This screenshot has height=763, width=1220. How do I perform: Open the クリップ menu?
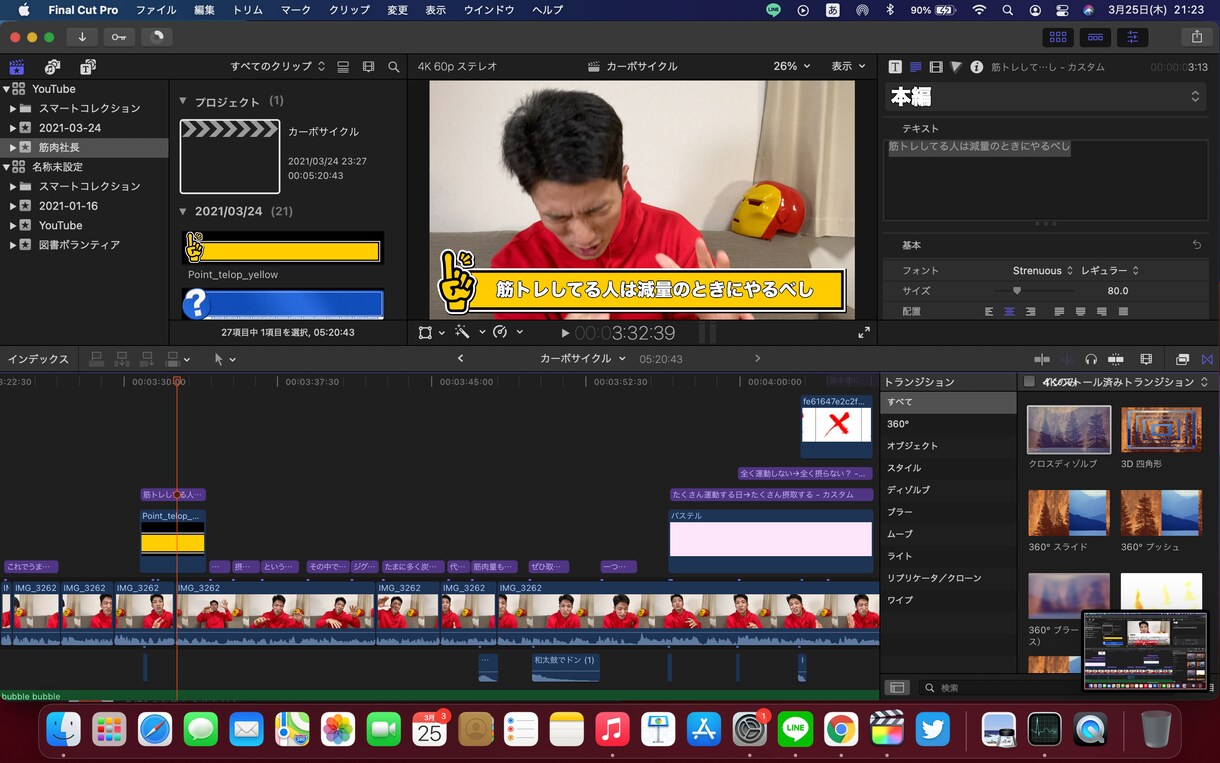pos(348,10)
